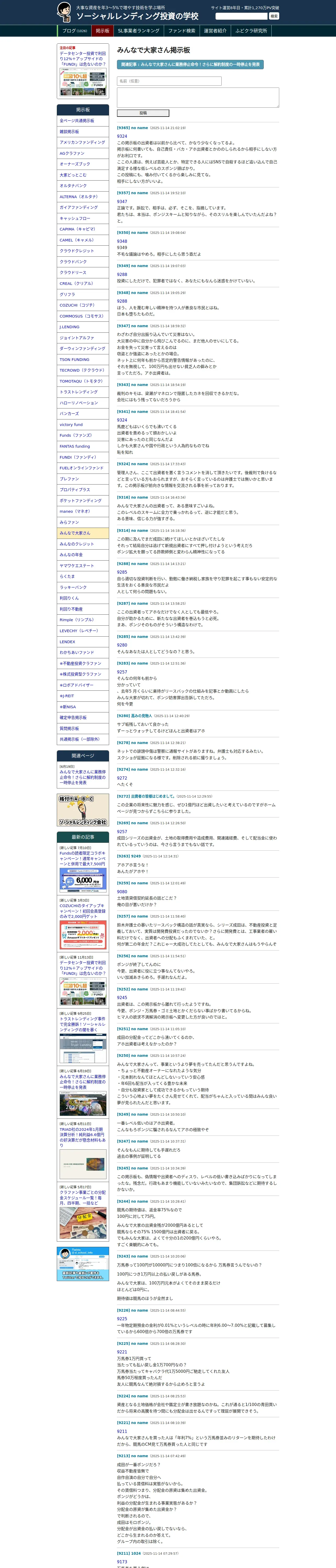Open CAPIMA（キャピマ） board link
336x1568 pixels.
click(83, 229)
